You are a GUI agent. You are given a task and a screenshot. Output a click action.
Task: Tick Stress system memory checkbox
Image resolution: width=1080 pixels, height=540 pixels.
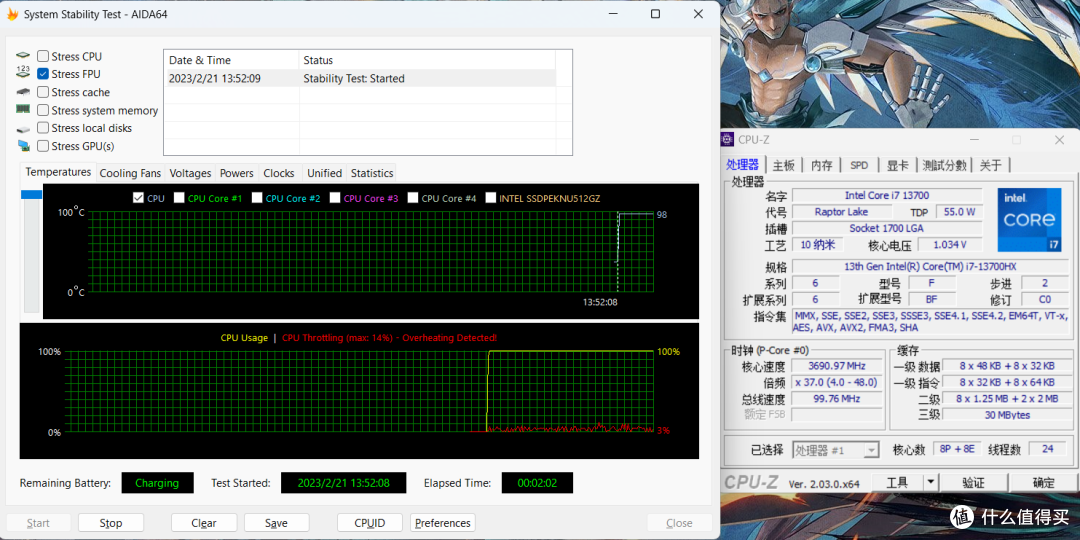(x=43, y=110)
